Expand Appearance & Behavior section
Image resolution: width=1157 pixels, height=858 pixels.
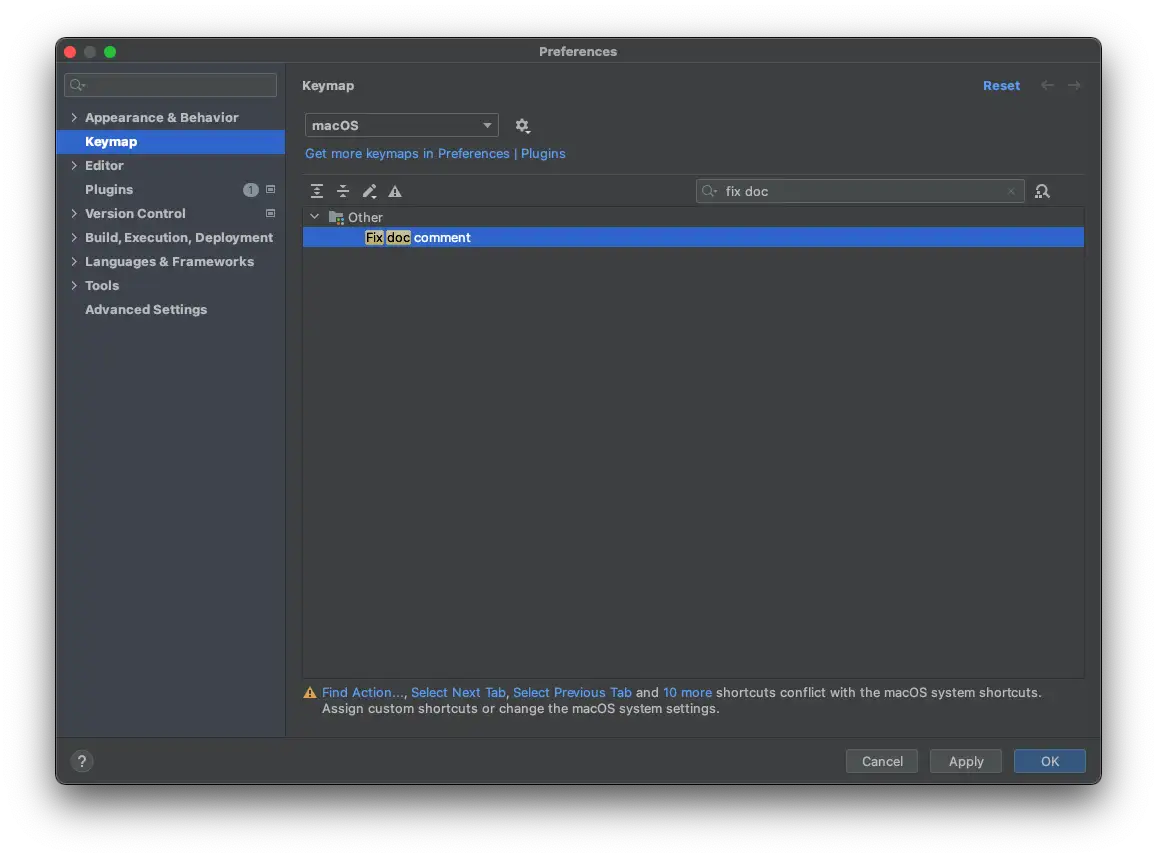[x=74, y=117]
